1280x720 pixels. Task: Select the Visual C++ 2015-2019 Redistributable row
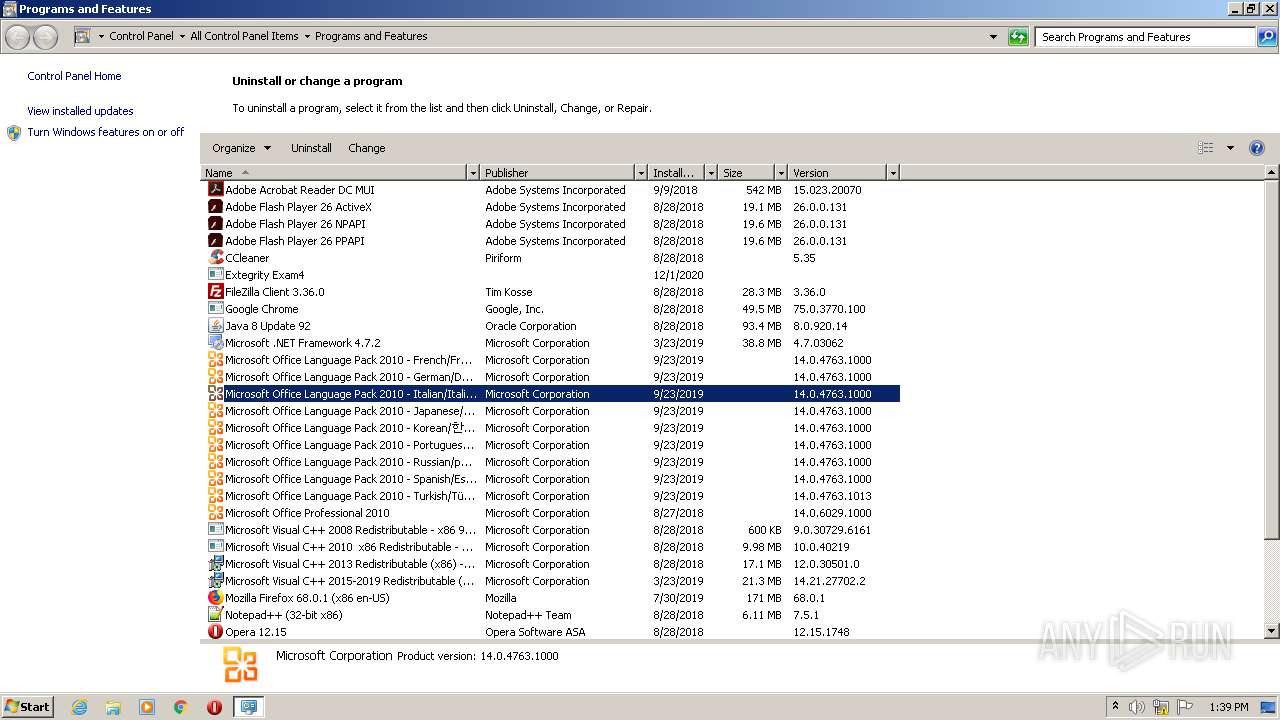(551, 581)
